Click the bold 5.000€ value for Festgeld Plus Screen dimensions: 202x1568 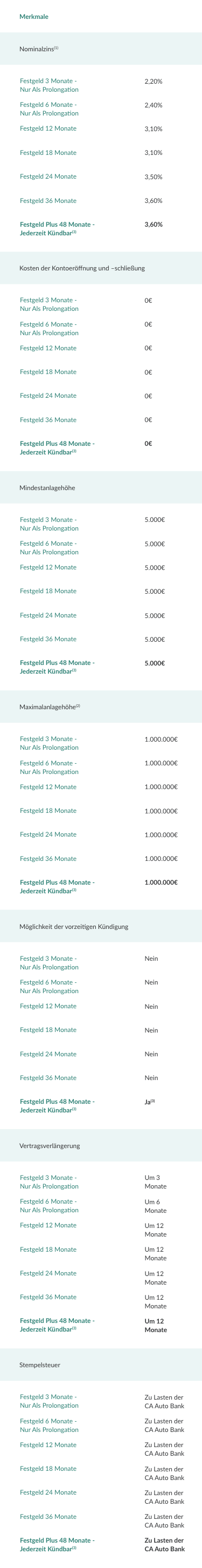coord(155,663)
